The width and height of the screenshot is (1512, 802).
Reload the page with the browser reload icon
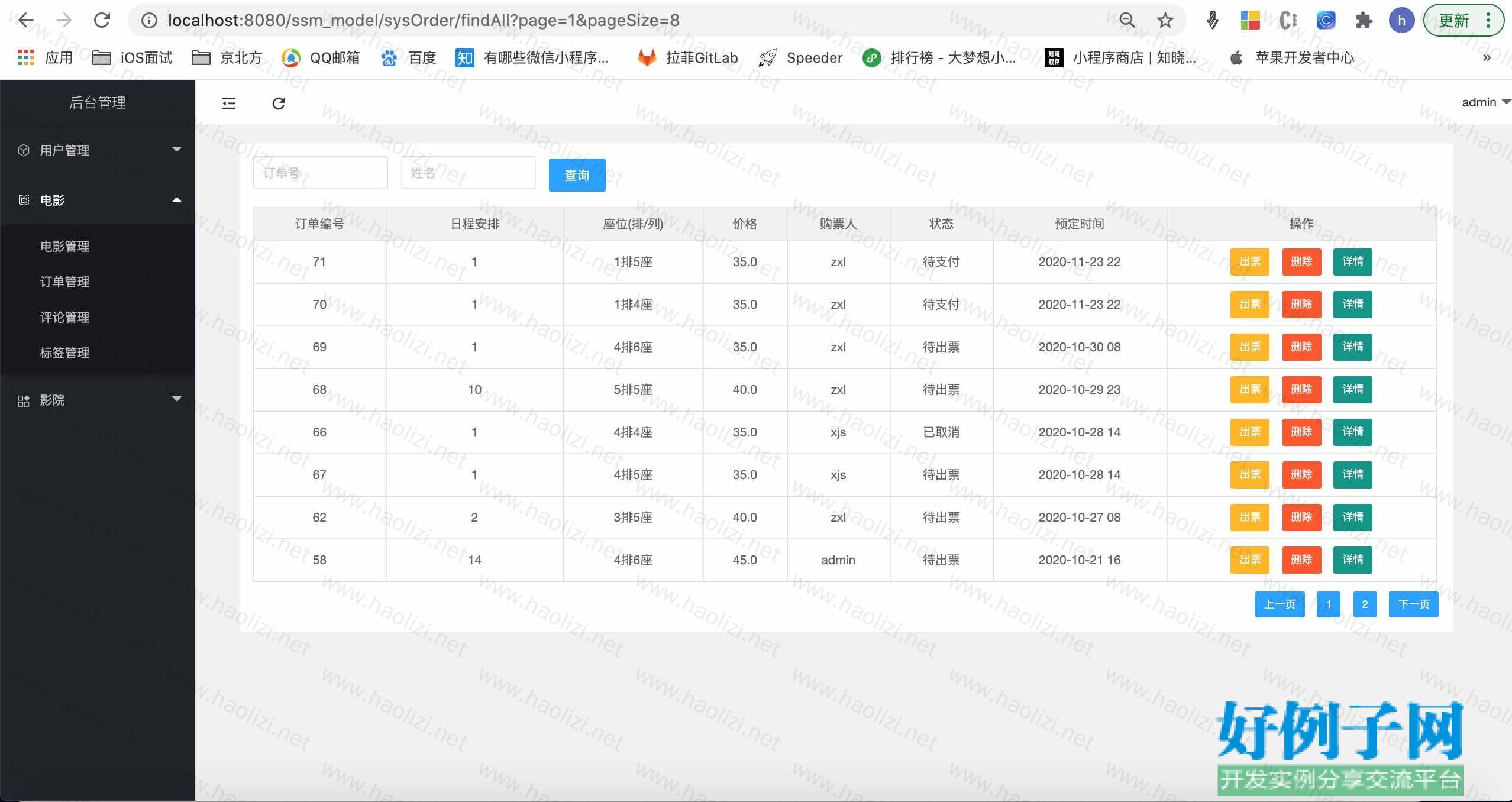[x=102, y=20]
